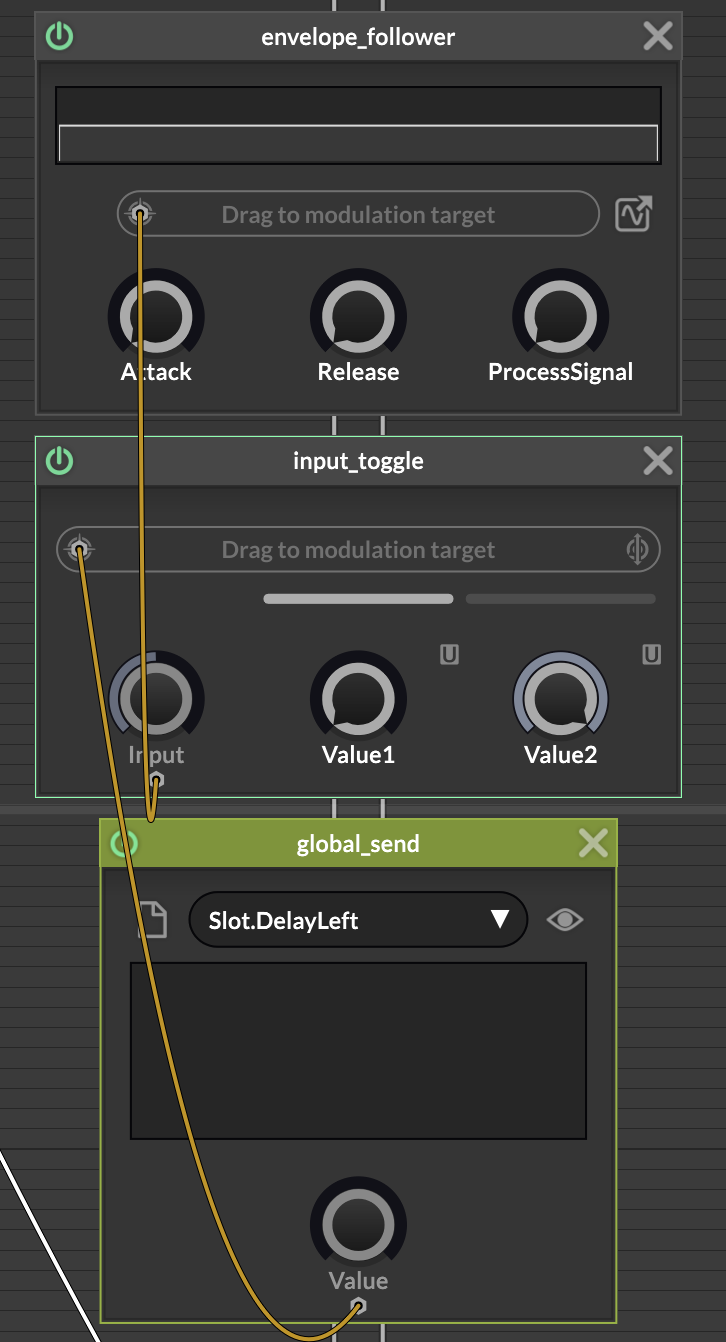
Task: Click the Release knob
Action: pyautogui.click(x=358, y=317)
